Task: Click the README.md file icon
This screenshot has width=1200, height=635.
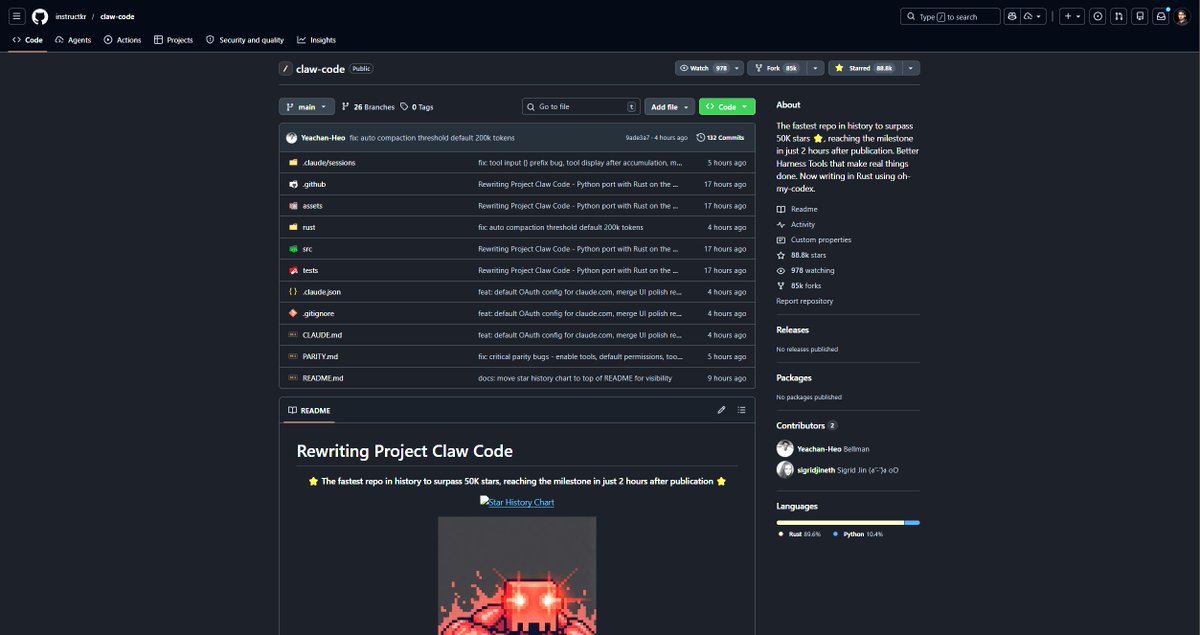Action: [293, 378]
